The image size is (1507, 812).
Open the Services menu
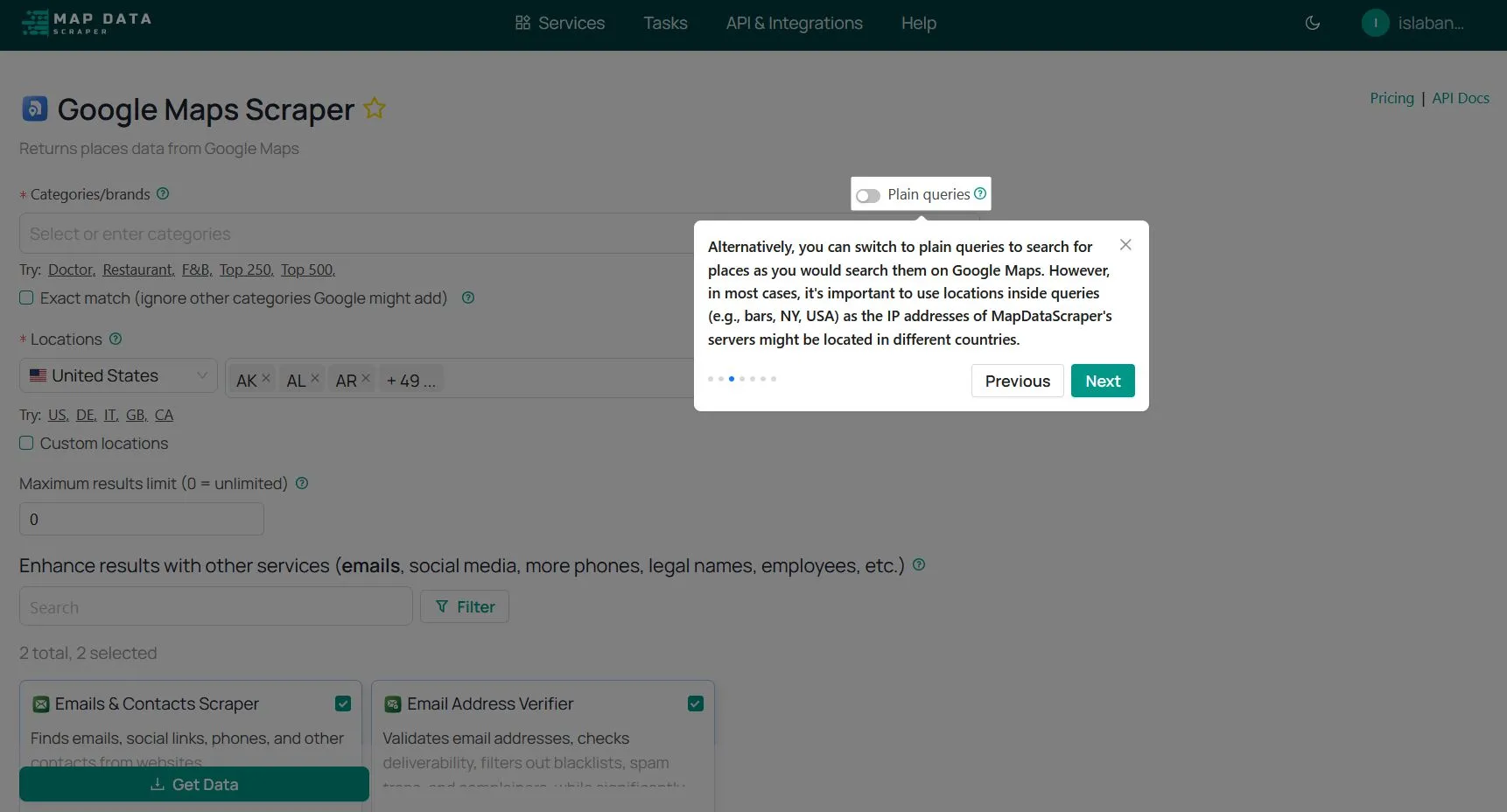[x=560, y=24]
